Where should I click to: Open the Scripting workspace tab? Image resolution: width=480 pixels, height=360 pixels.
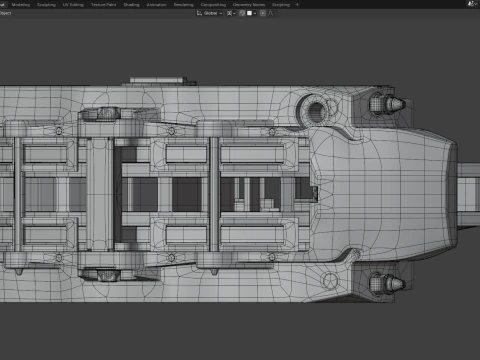click(x=281, y=5)
